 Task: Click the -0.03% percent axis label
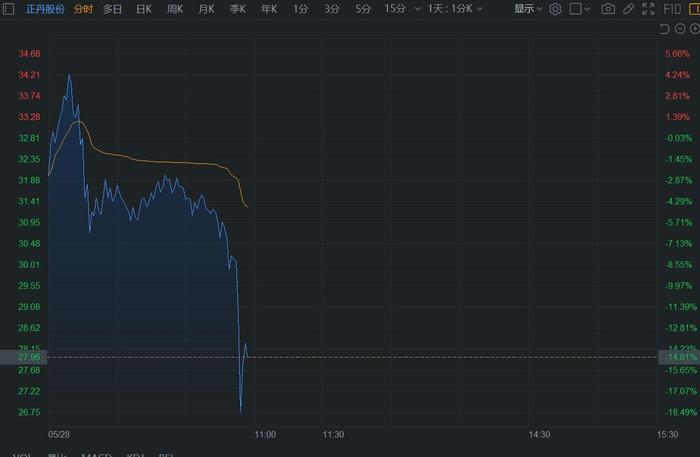(x=679, y=138)
